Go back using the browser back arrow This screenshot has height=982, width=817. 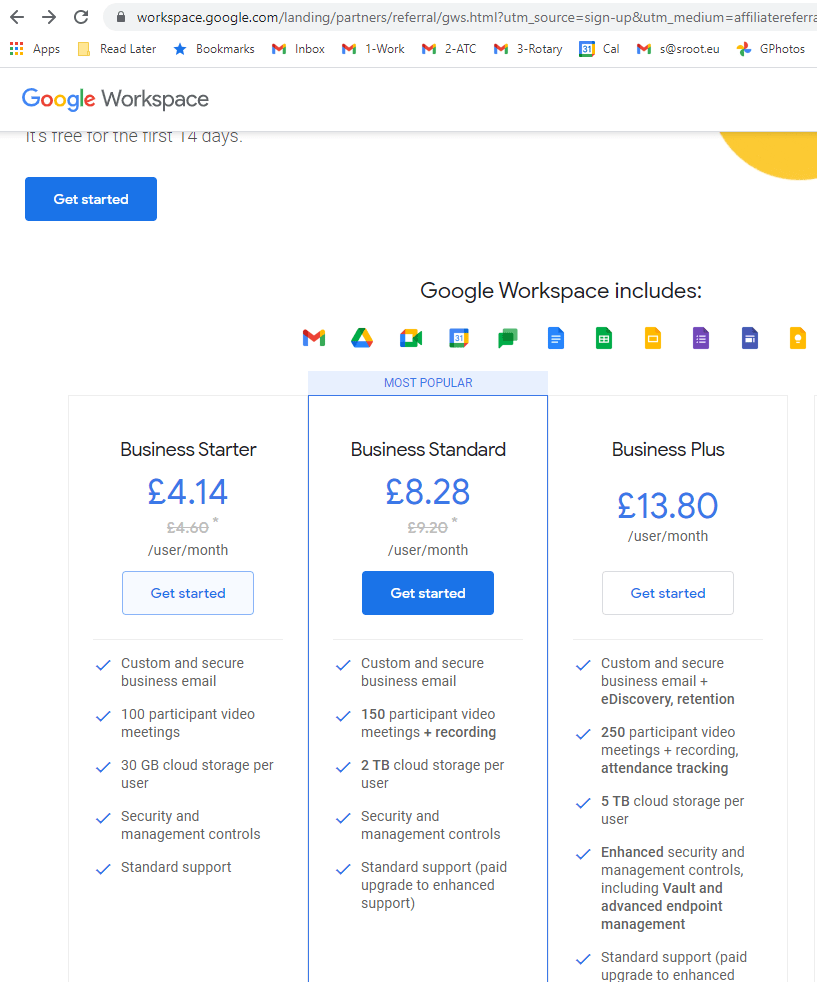[17, 17]
